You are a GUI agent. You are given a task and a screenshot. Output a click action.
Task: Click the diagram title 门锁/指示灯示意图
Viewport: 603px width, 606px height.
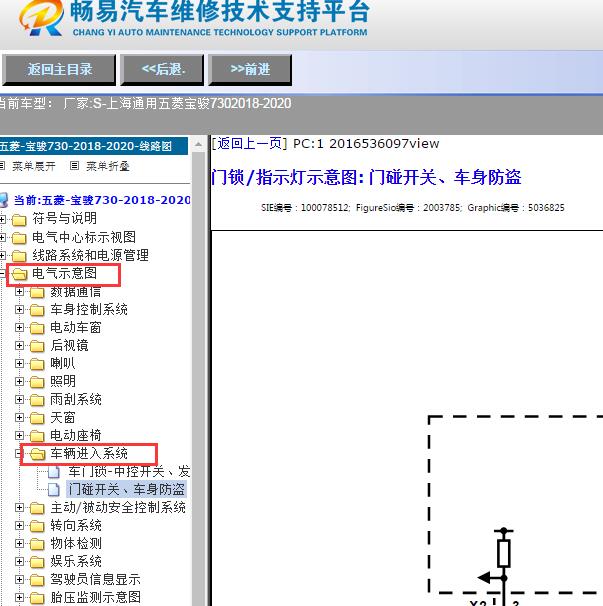(366, 177)
